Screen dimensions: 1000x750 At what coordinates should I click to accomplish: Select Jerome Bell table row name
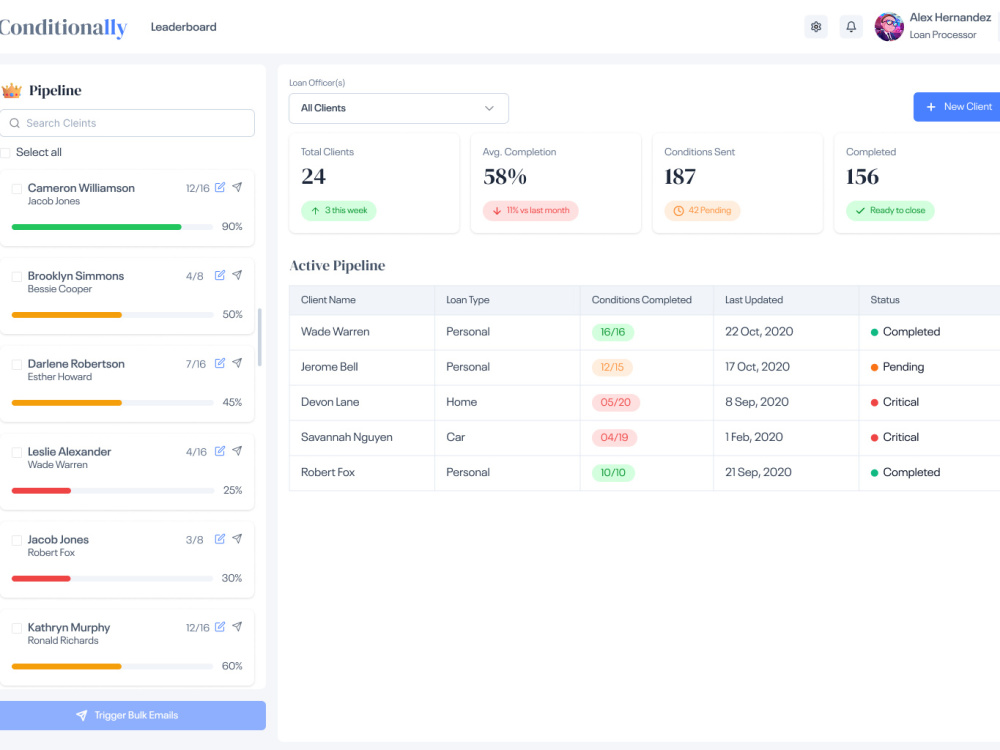(x=330, y=367)
